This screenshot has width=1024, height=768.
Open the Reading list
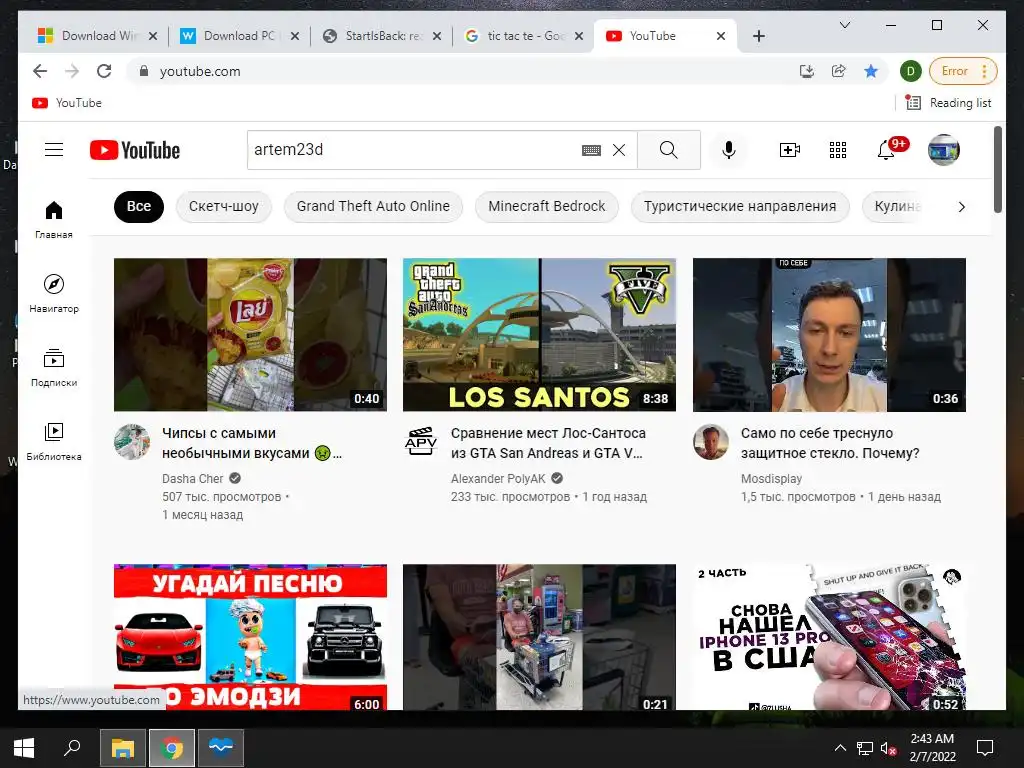[x=949, y=103]
